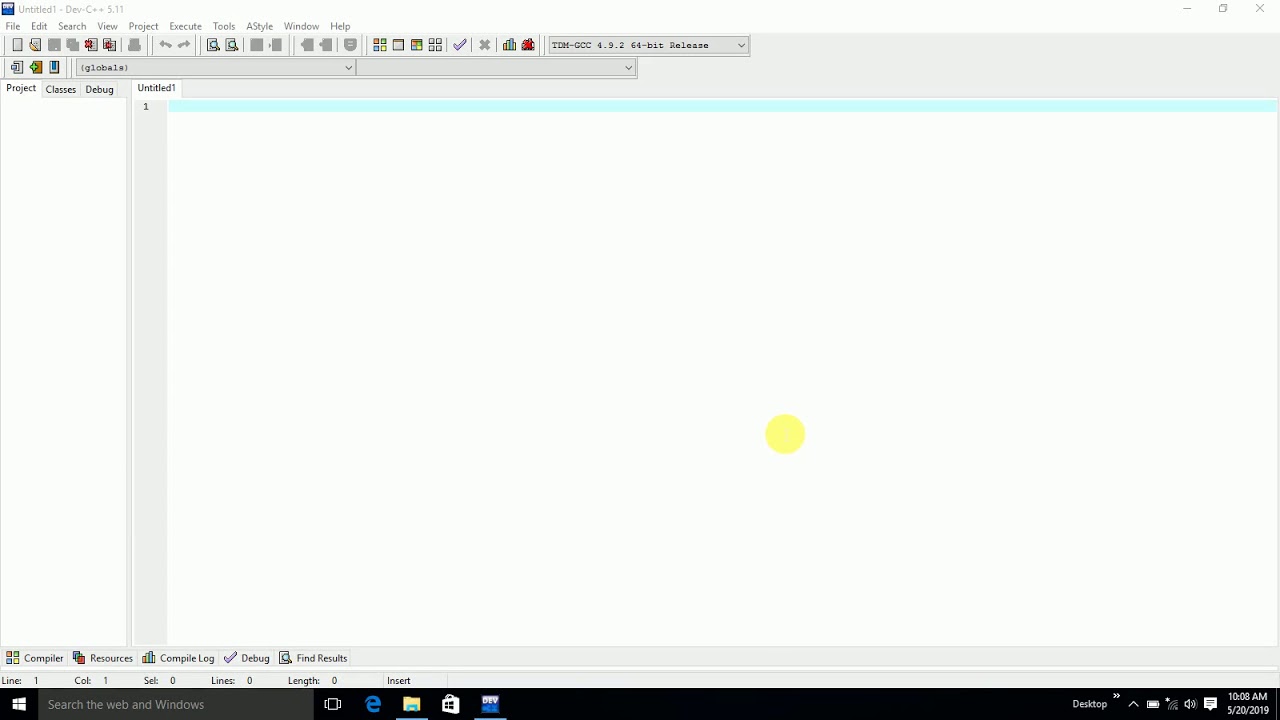This screenshot has height=720, width=1280.
Task: Open the Tools menu
Action: coord(224,26)
